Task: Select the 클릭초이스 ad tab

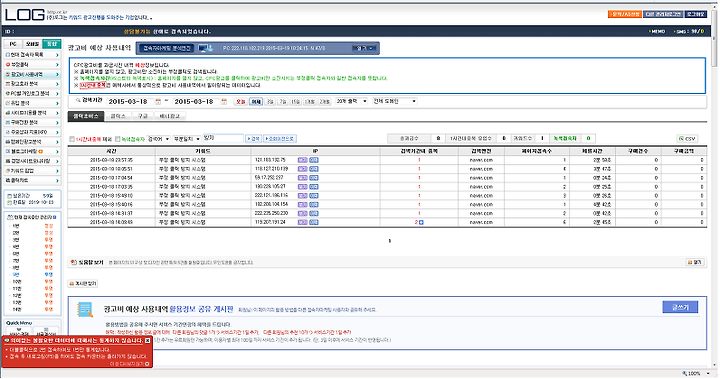Action: click(x=85, y=116)
